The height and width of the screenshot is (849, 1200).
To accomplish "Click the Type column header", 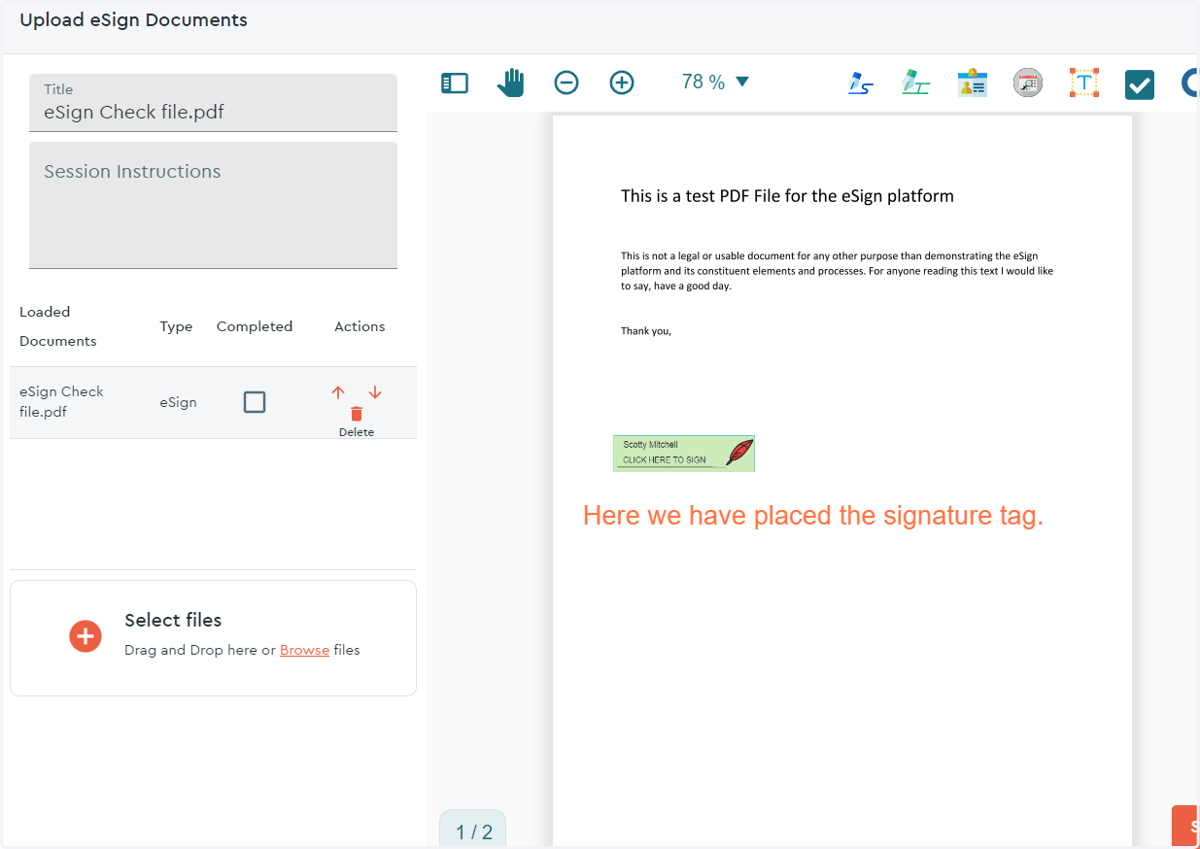I will 176,326.
